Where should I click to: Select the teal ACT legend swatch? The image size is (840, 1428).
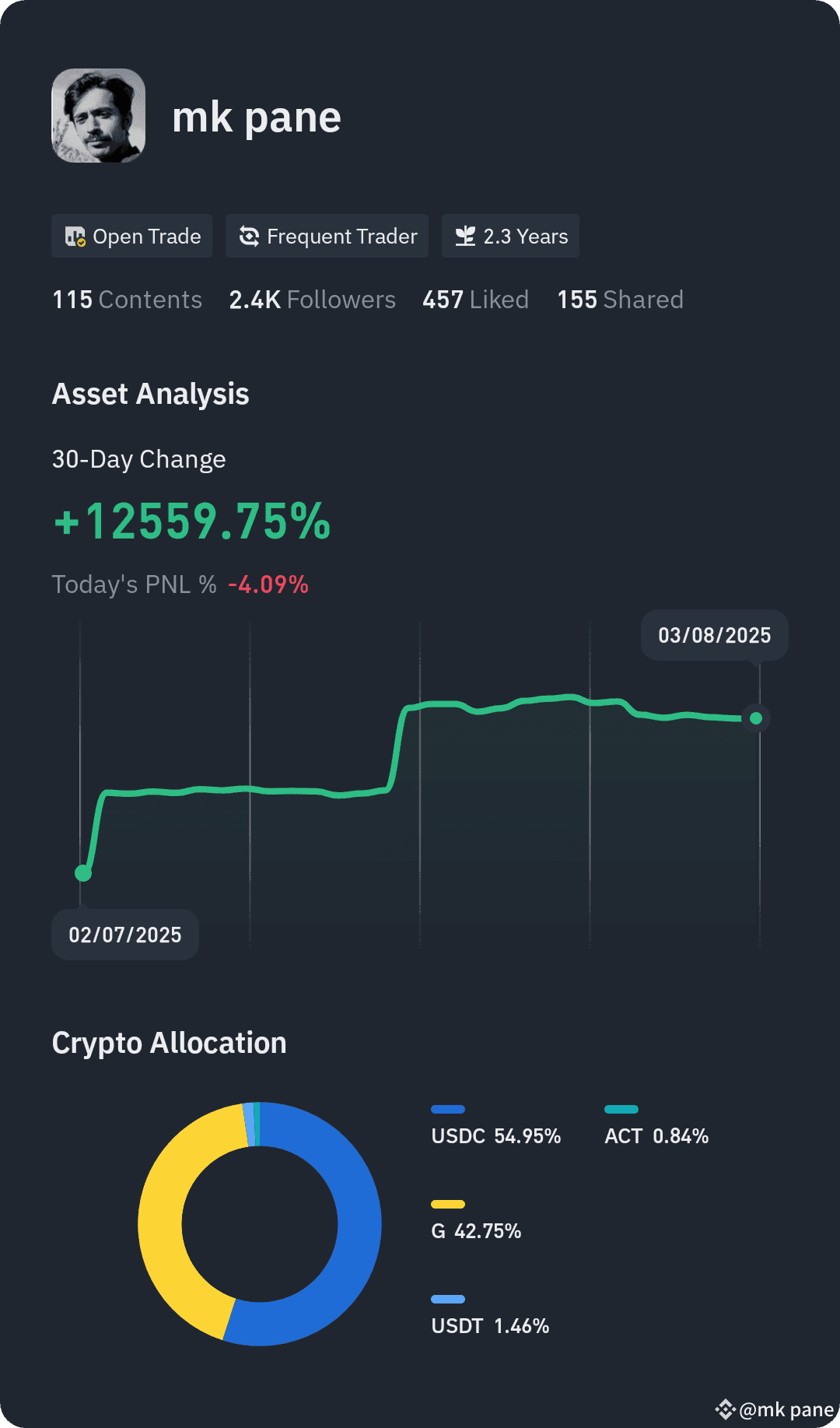[x=621, y=1109]
